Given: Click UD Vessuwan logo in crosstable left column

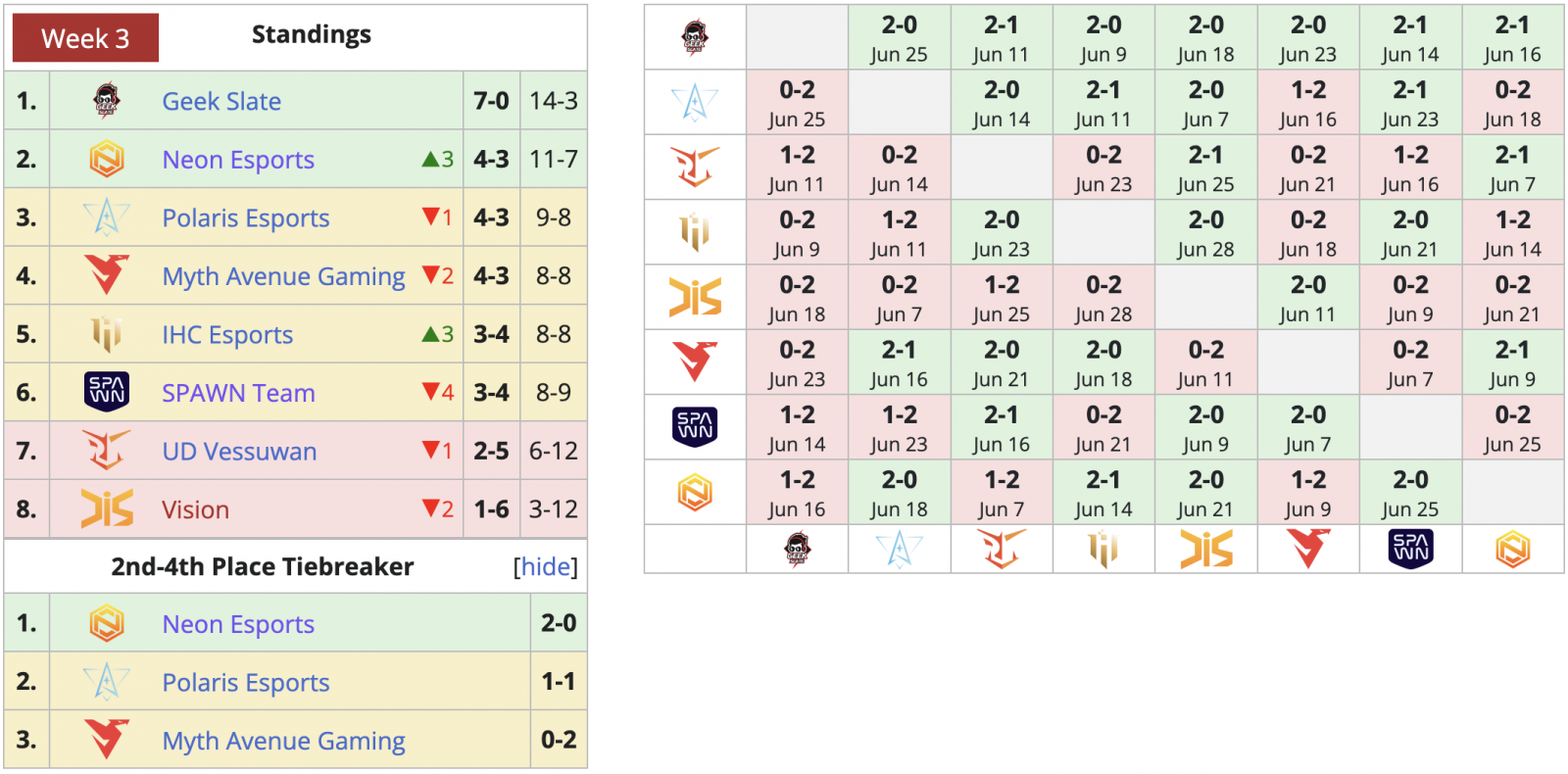Looking at the screenshot, I should click(695, 168).
